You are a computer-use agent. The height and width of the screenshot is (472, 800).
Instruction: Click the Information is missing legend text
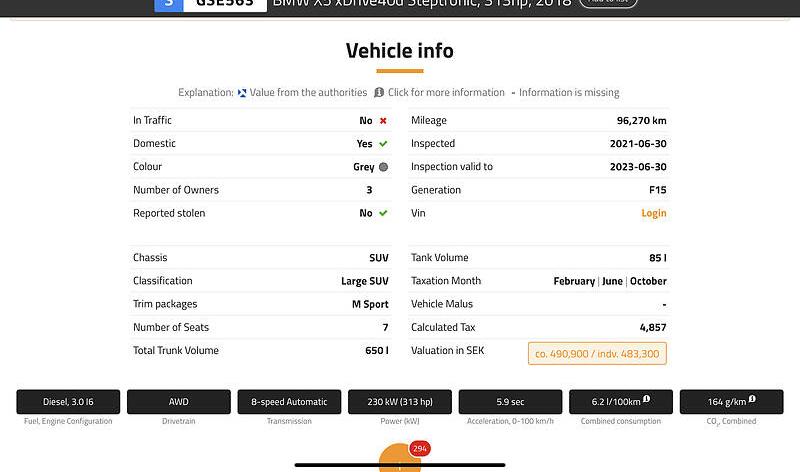[569, 92]
